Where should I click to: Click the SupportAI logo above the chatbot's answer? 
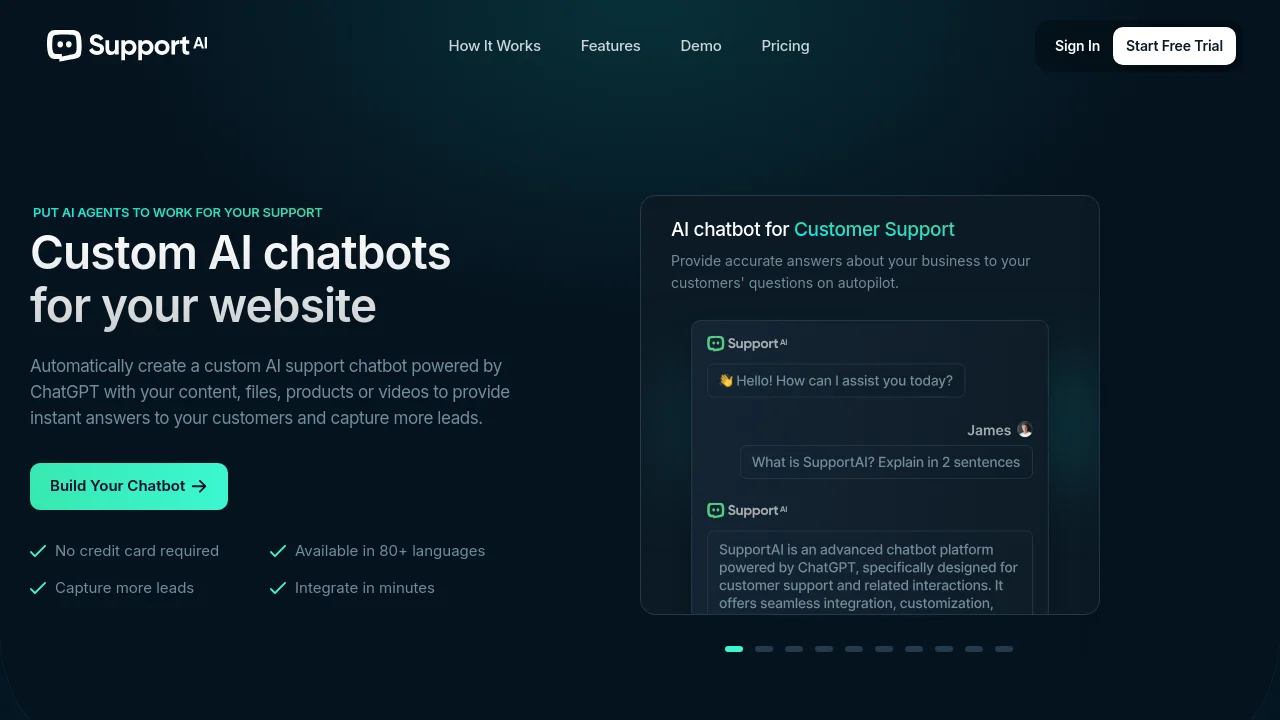click(747, 510)
